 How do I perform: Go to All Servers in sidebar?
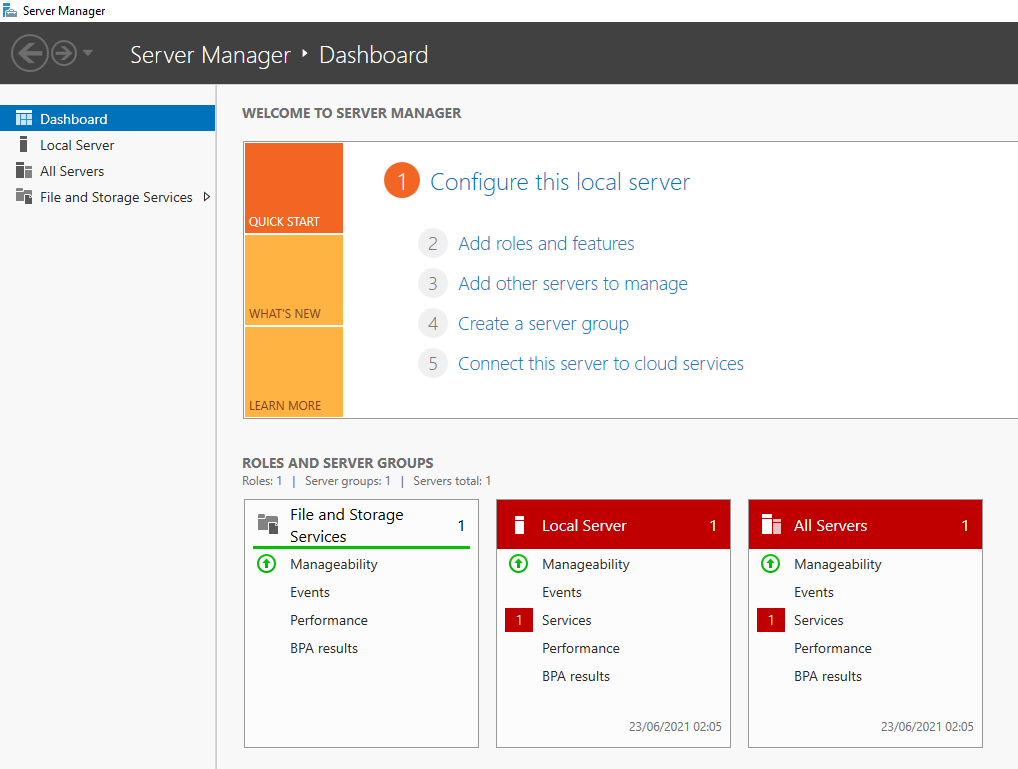tap(72, 171)
